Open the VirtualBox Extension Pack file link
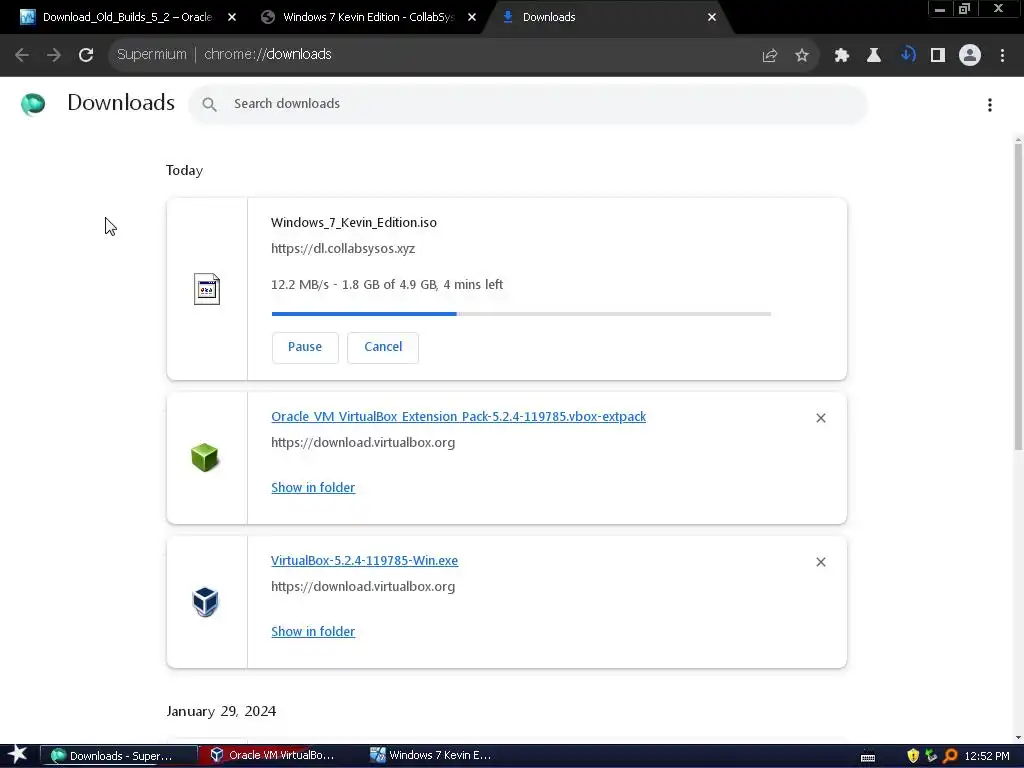The width and height of the screenshot is (1024, 768). point(458,417)
